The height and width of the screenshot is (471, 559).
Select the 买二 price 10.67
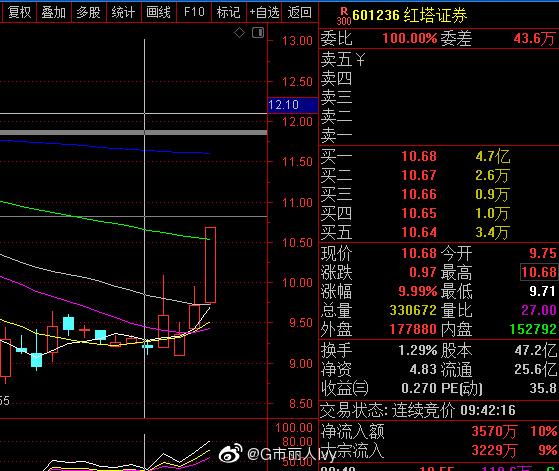[x=419, y=175]
